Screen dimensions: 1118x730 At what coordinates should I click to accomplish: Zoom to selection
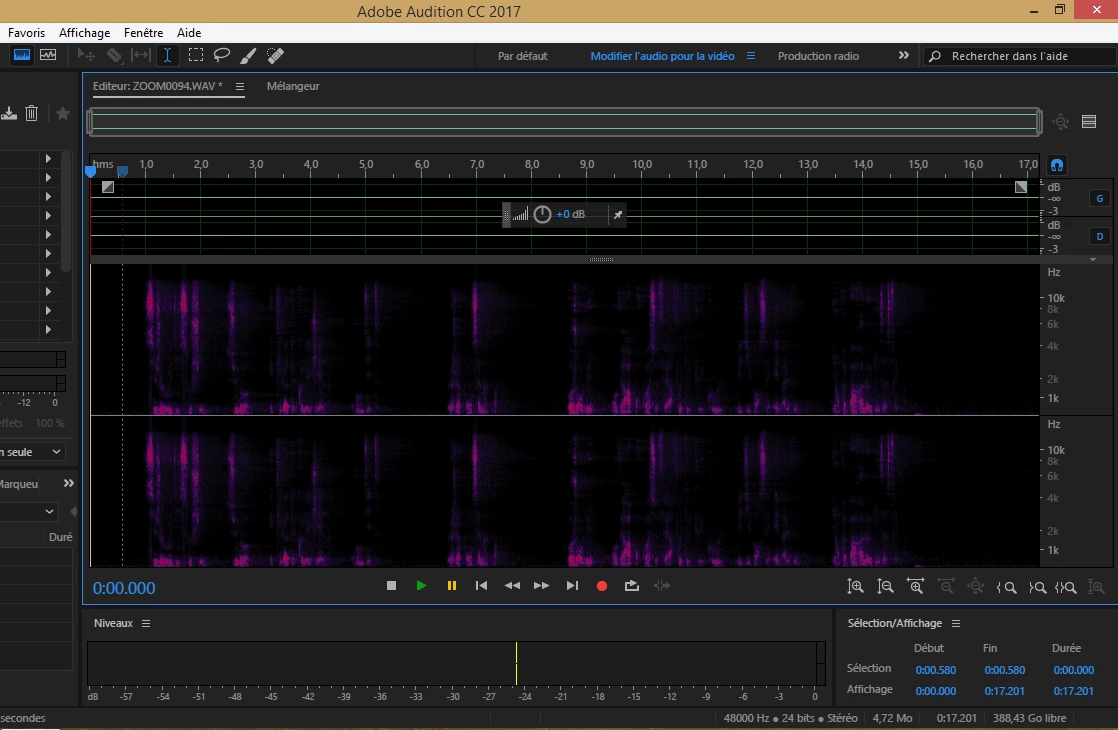tap(1066, 587)
